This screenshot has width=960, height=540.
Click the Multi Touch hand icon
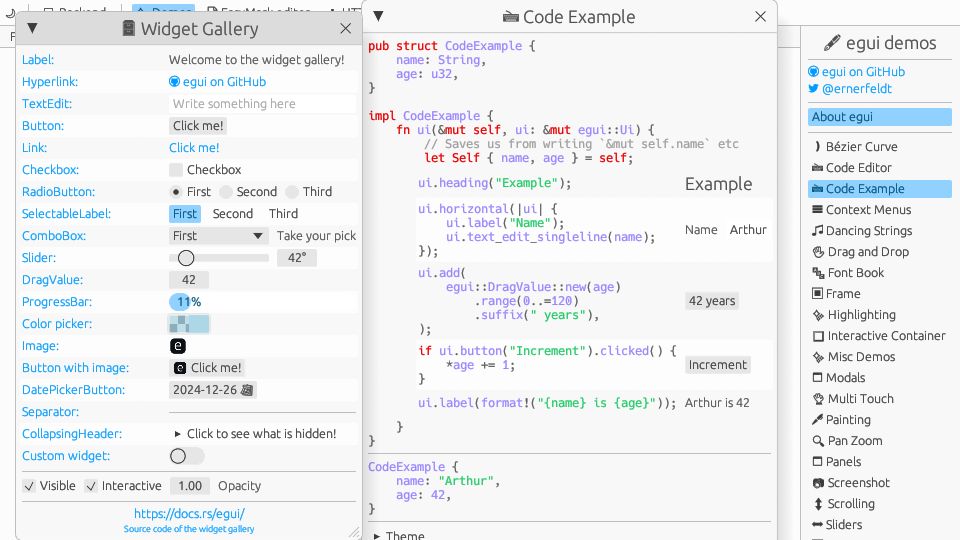(818, 399)
